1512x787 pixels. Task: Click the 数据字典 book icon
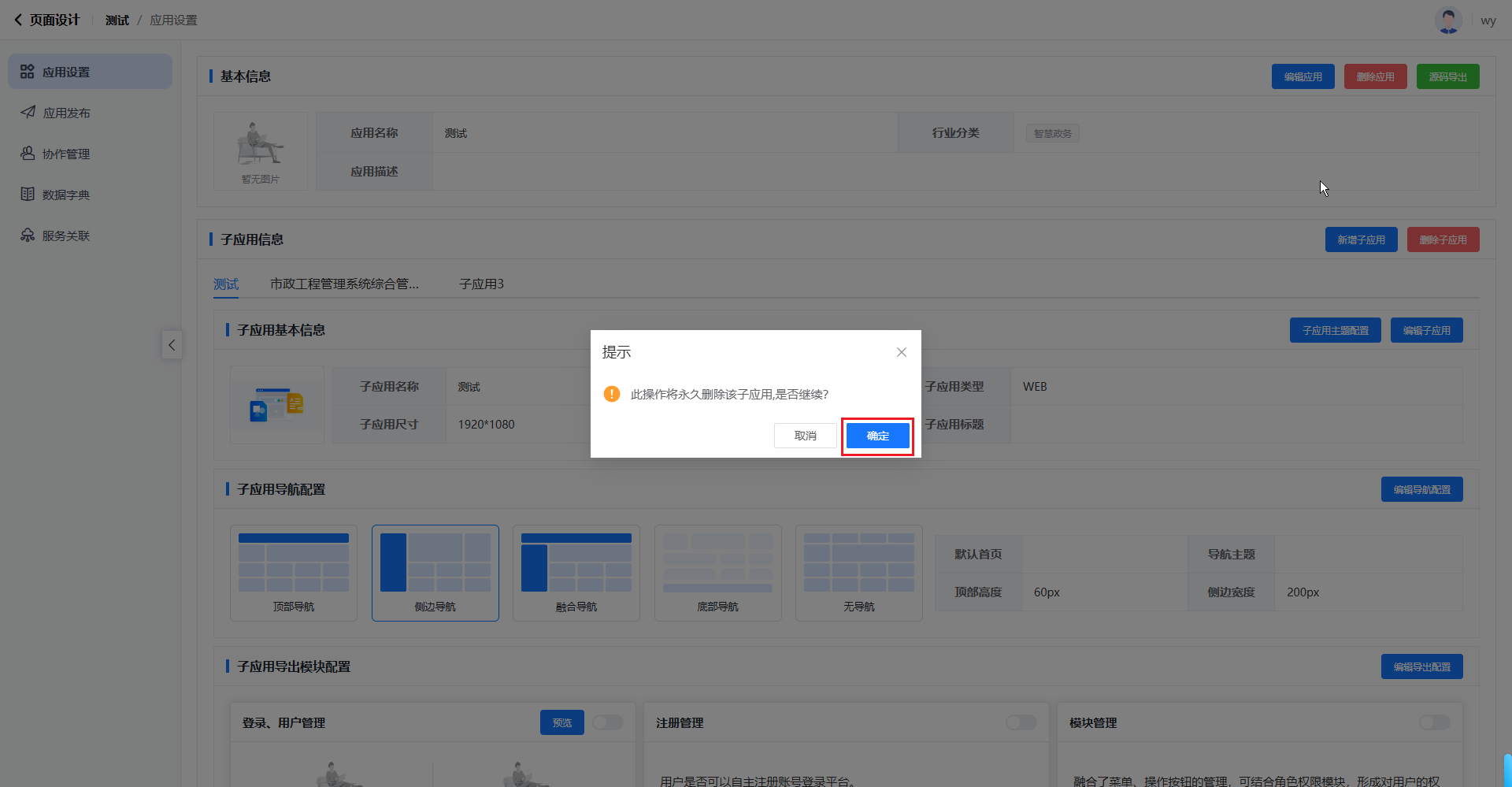pyautogui.click(x=28, y=195)
